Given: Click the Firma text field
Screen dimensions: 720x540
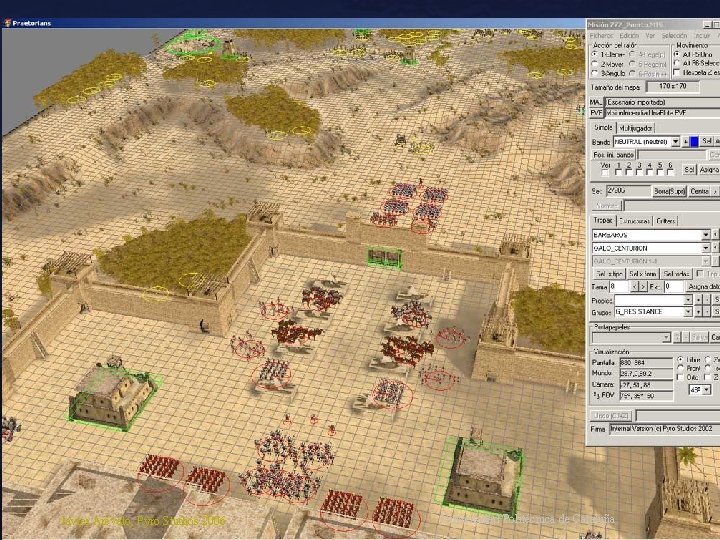Looking at the screenshot, I should click(x=664, y=429).
